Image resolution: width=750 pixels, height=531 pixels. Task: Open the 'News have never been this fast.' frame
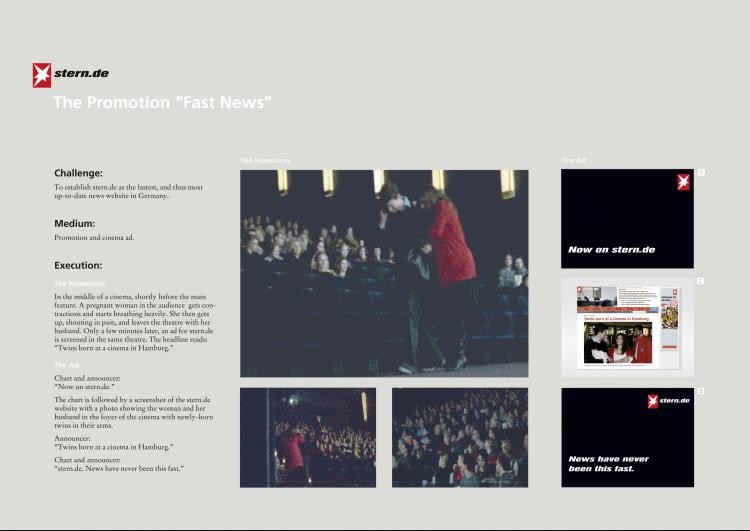pos(628,438)
